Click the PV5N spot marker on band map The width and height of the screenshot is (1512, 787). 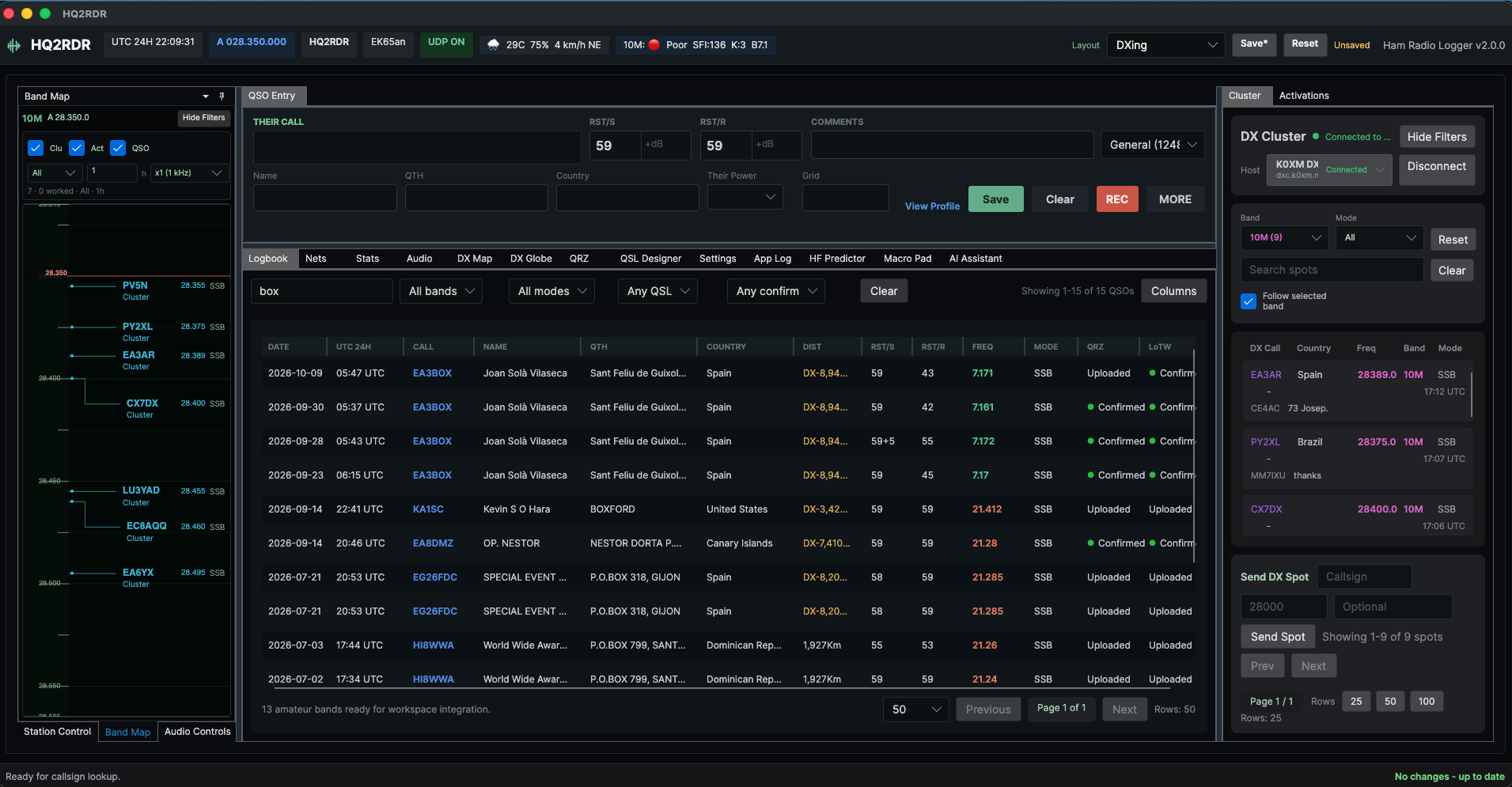tap(72, 286)
